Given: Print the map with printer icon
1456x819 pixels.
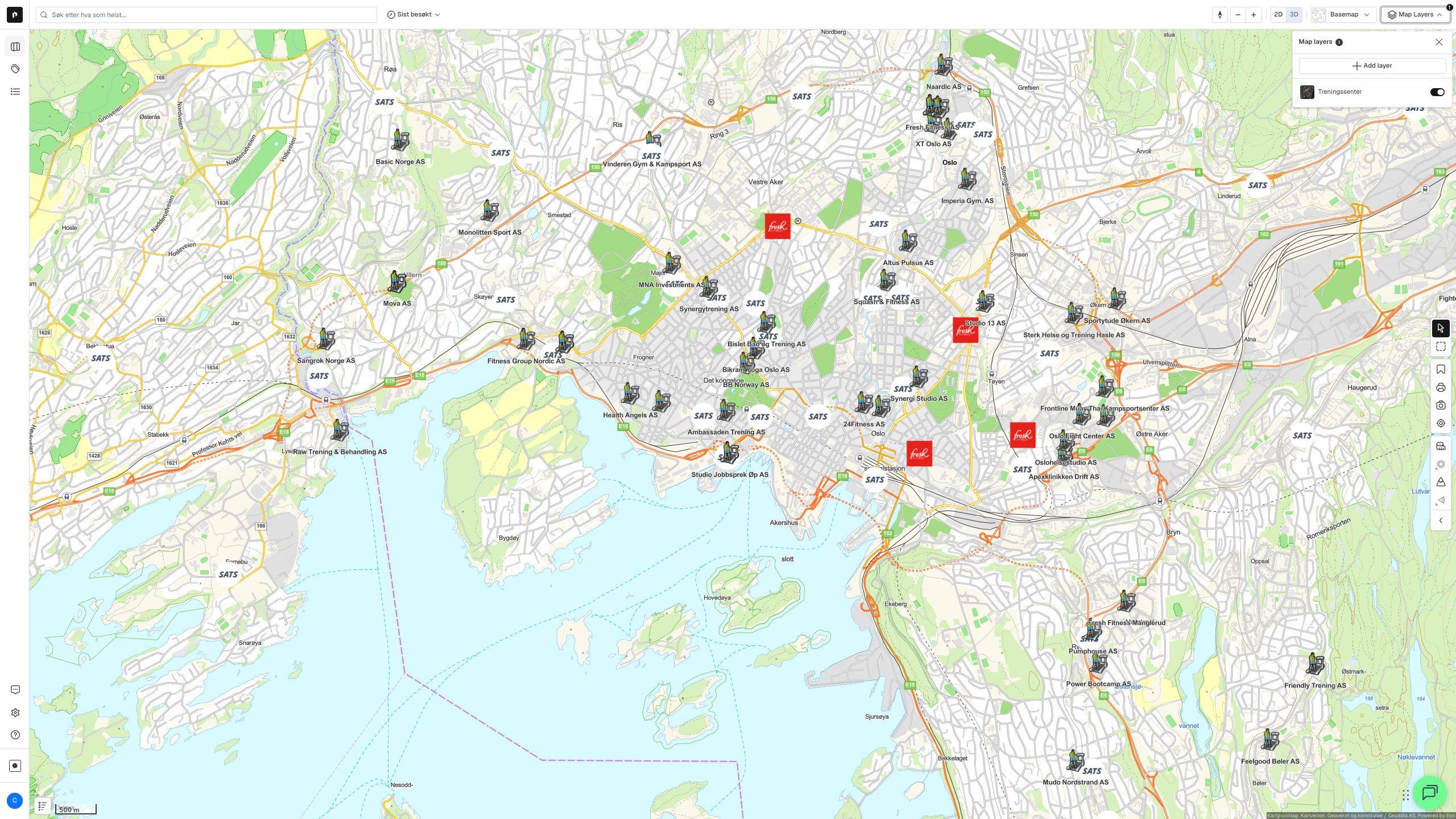Looking at the screenshot, I should point(1441,388).
